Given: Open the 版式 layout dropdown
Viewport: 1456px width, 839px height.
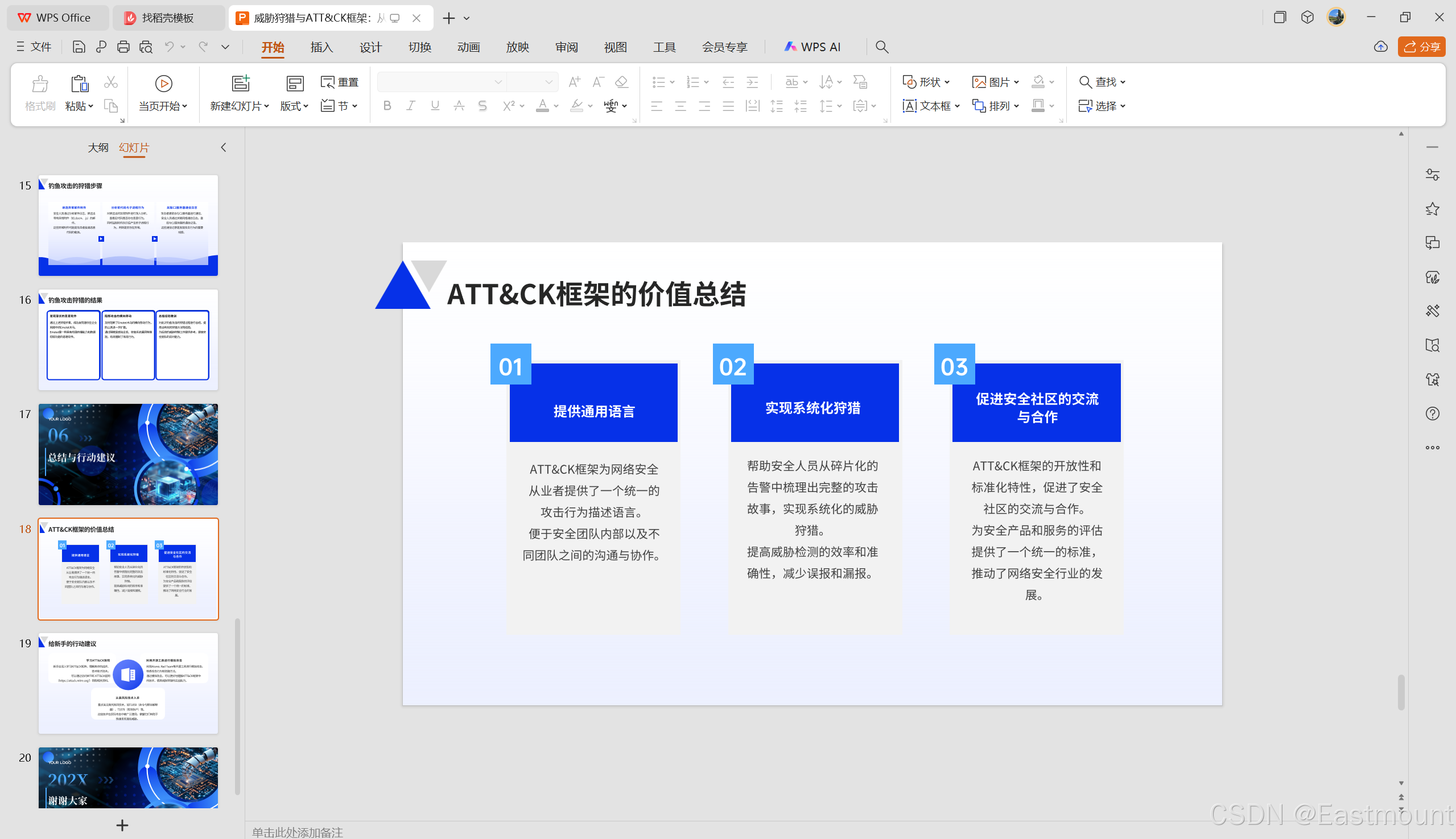Looking at the screenshot, I should [294, 106].
